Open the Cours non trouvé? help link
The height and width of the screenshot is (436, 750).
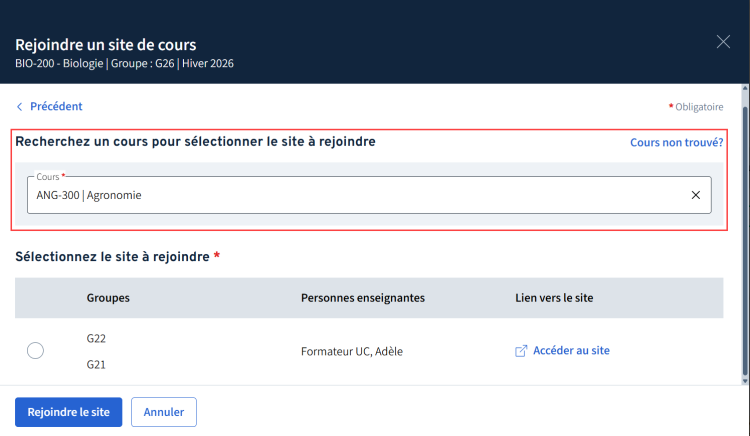coord(676,142)
